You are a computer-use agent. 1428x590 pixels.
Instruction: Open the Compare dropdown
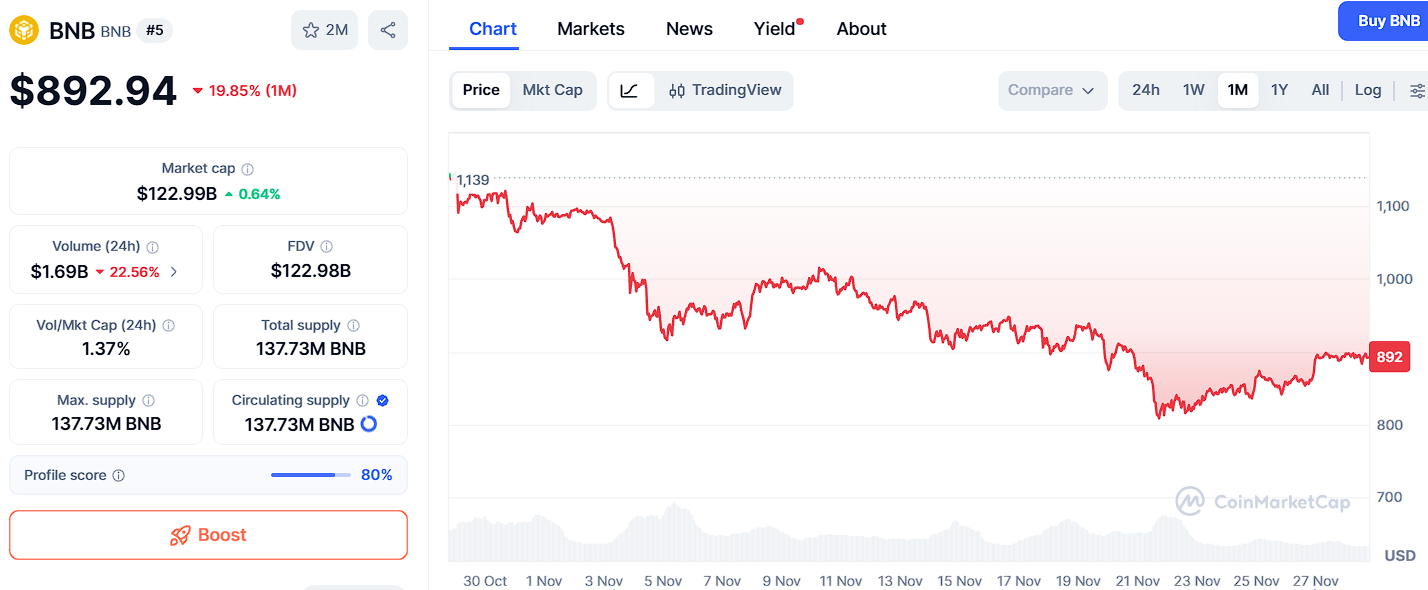(x=1052, y=90)
